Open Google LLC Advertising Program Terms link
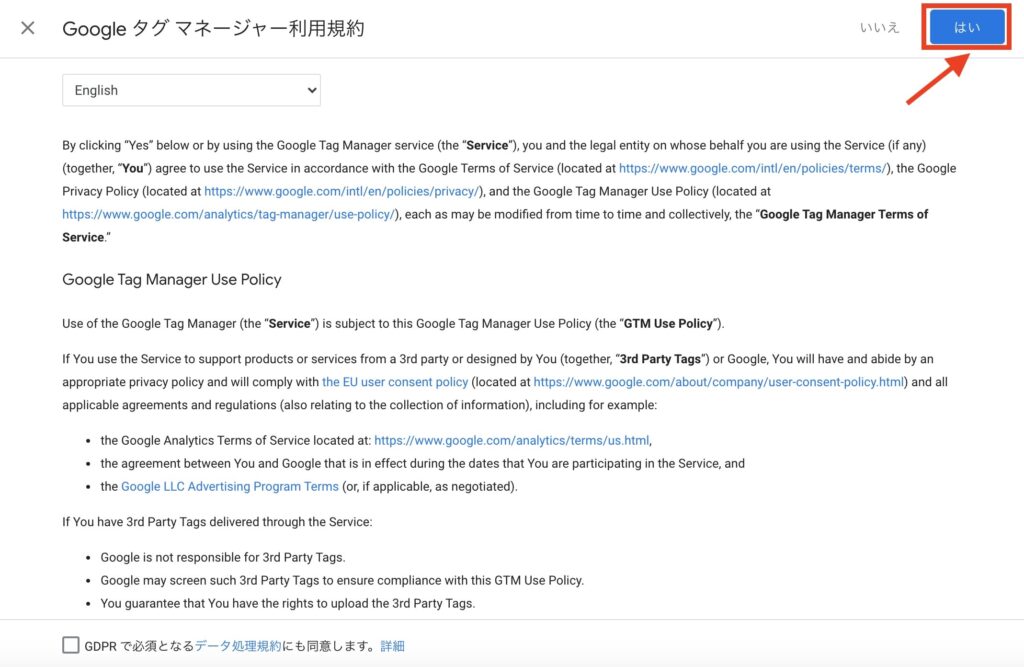The image size is (1024, 667). tap(230, 487)
